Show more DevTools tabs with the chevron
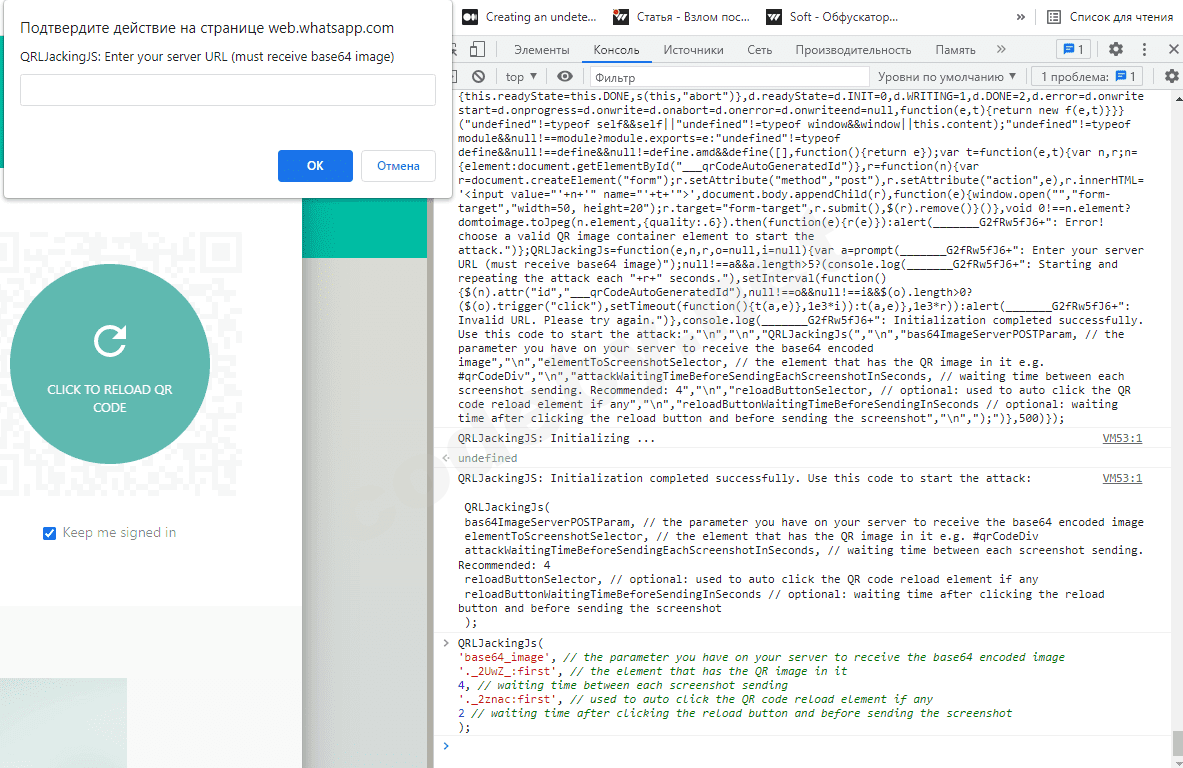 1001,49
